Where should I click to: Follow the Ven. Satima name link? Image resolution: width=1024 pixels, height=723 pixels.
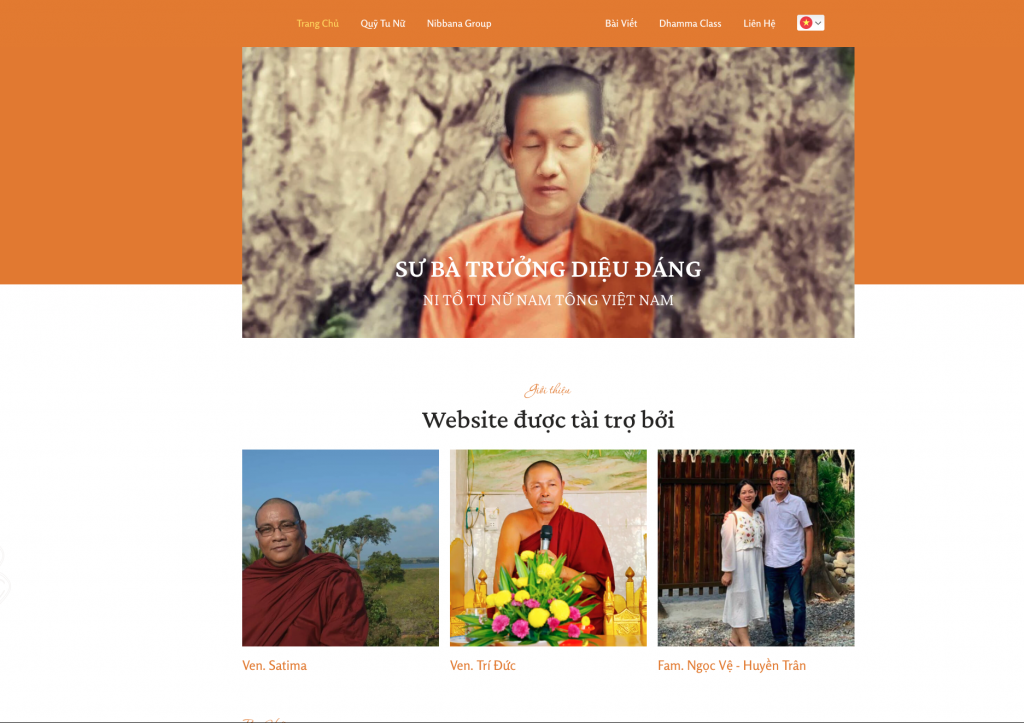point(274,666)
